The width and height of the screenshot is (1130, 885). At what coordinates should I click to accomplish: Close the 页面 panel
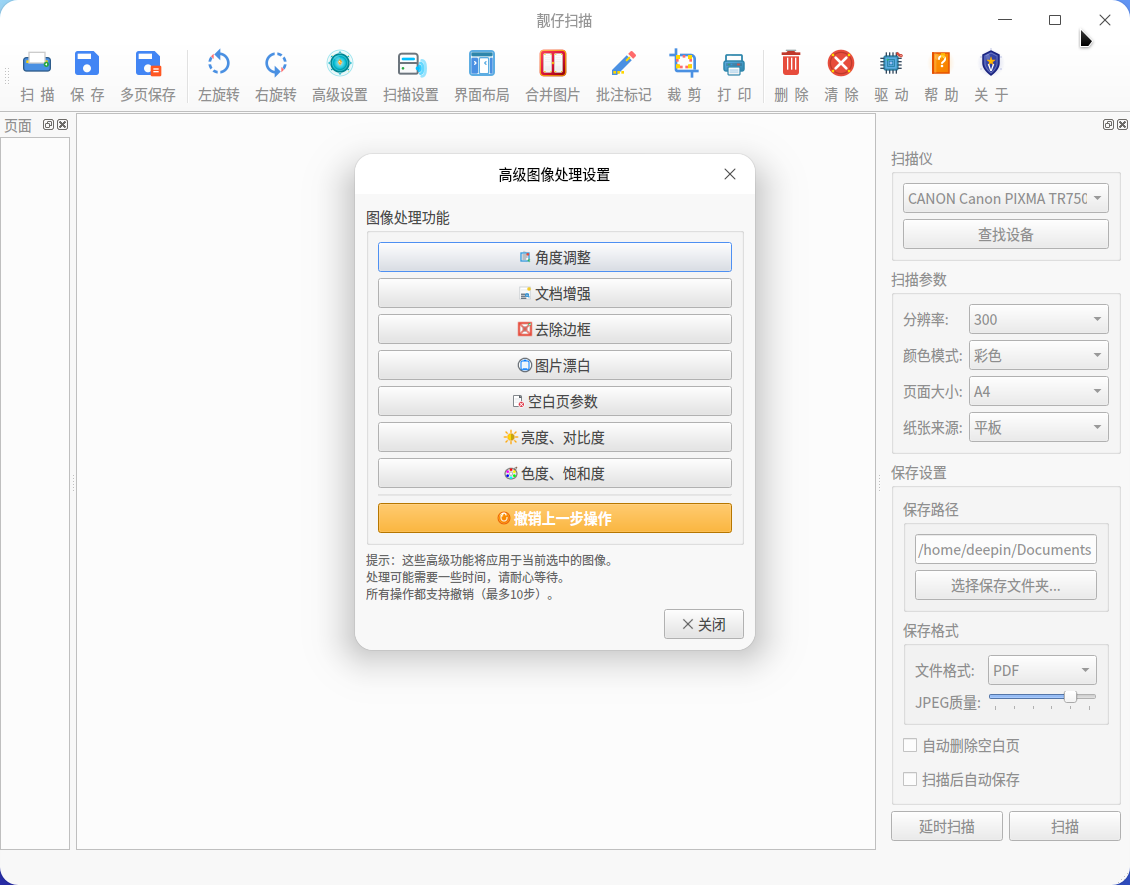[63, 125]
